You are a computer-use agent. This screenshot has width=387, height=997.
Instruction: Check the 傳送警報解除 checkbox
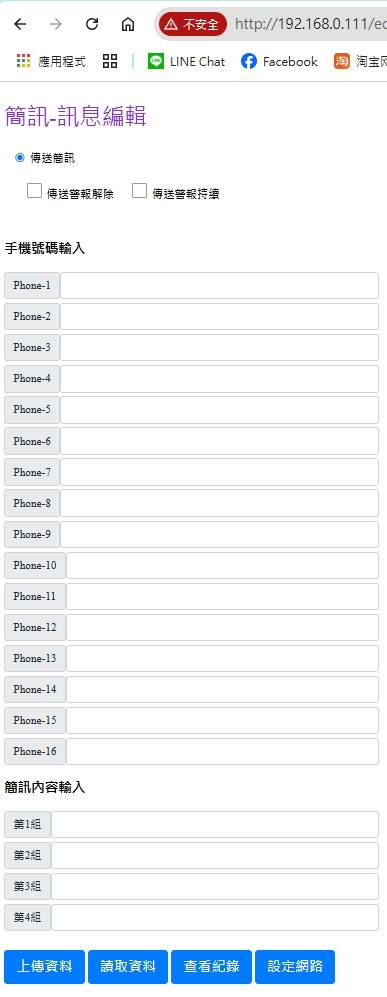[x=34, y=191]
